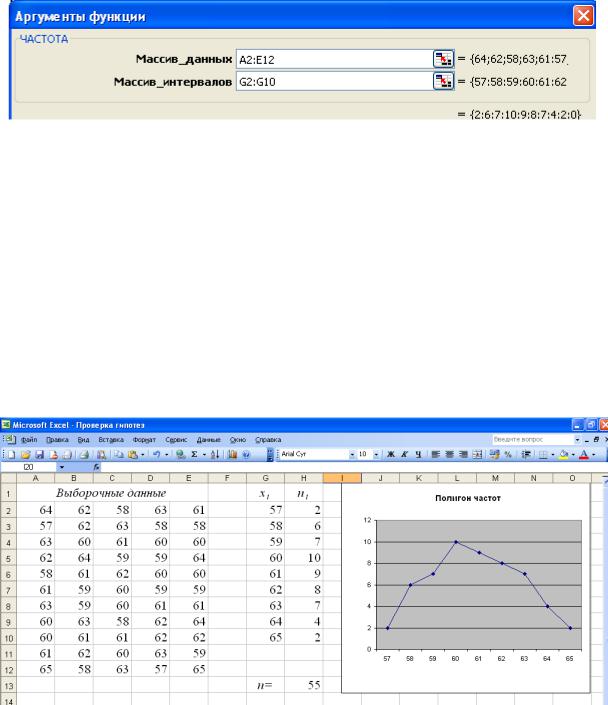Click the Merge and Center icon
Viewport: 608px width, 705px height.
point(477,454)
